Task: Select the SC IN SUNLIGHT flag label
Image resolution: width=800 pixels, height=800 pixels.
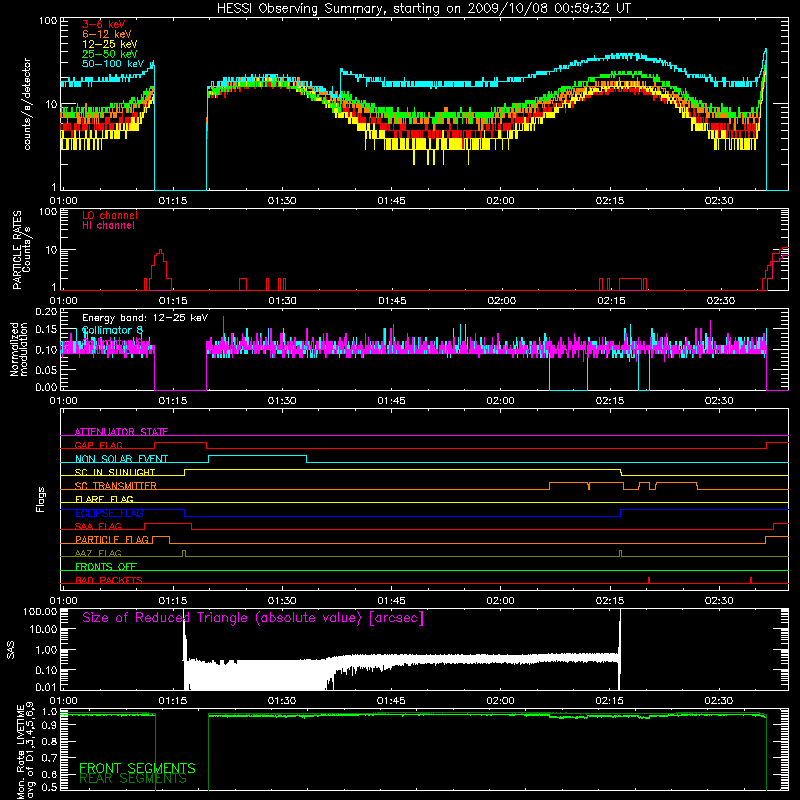Action: [x=115, y=472]
